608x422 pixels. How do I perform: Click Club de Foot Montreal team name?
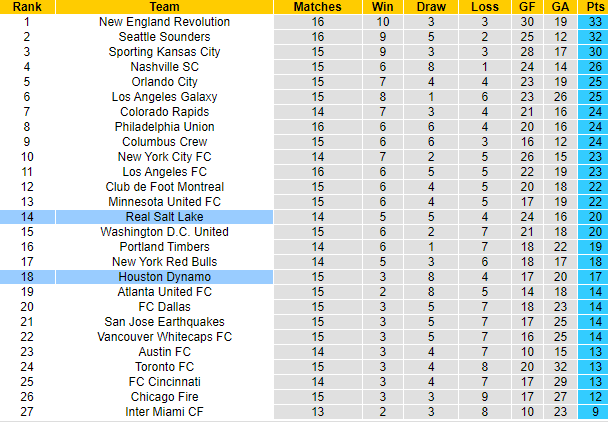(164, 186)
